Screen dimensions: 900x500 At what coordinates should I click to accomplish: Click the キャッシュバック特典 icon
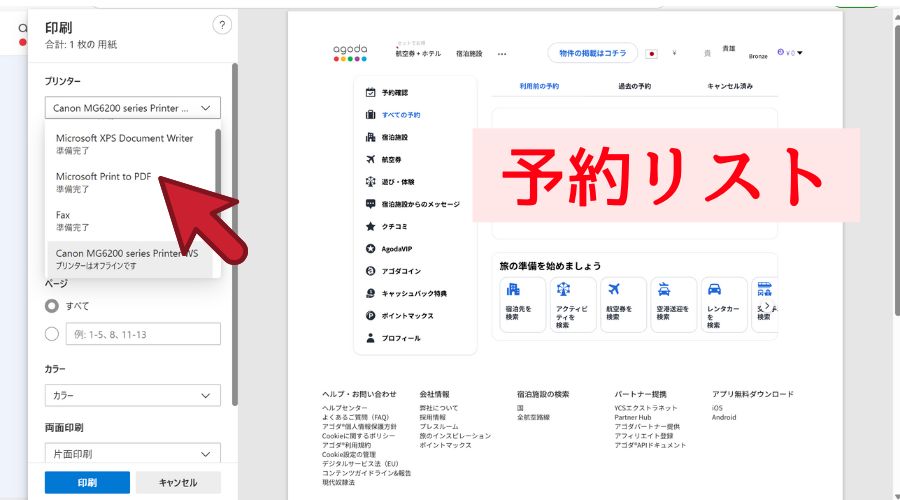(x=371, y=293)
